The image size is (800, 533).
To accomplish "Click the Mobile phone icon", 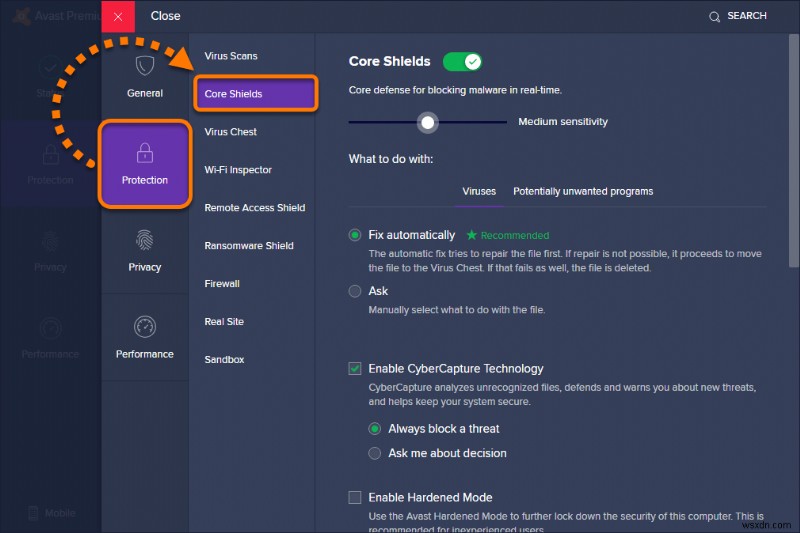I will point(33,513).
